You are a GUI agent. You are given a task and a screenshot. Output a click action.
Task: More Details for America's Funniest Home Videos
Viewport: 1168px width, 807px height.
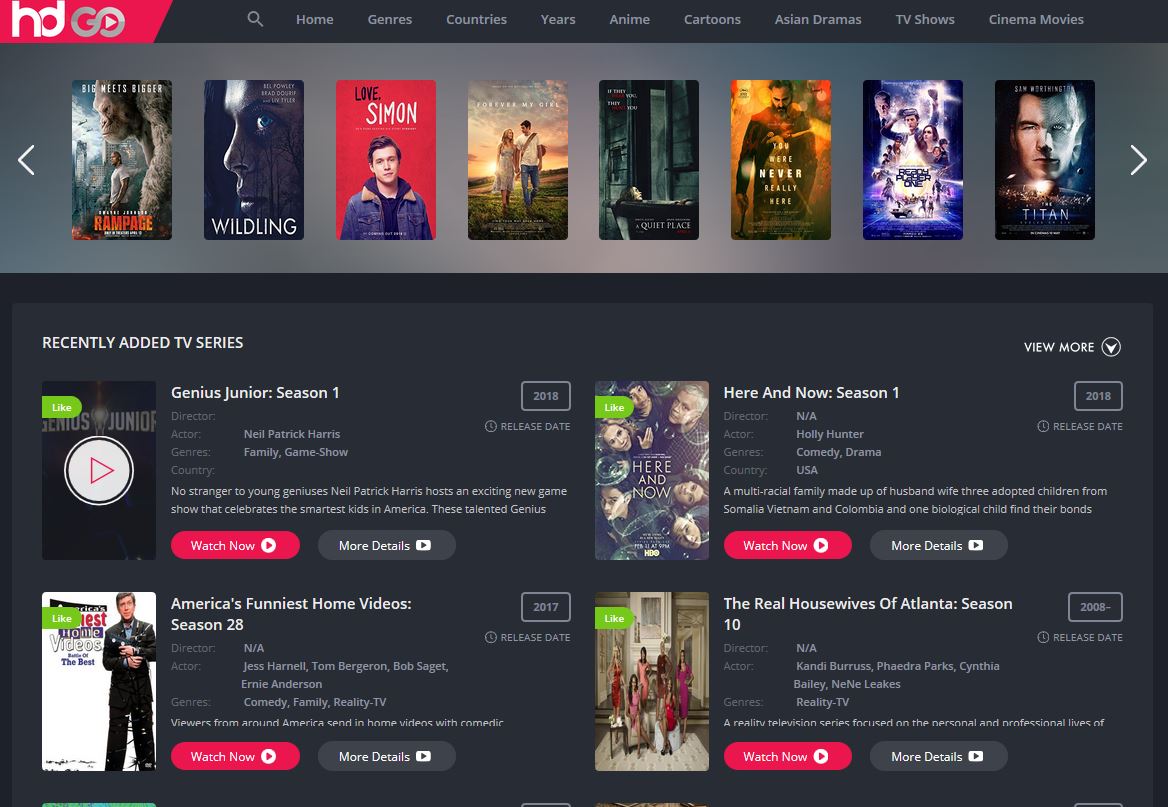387,756
